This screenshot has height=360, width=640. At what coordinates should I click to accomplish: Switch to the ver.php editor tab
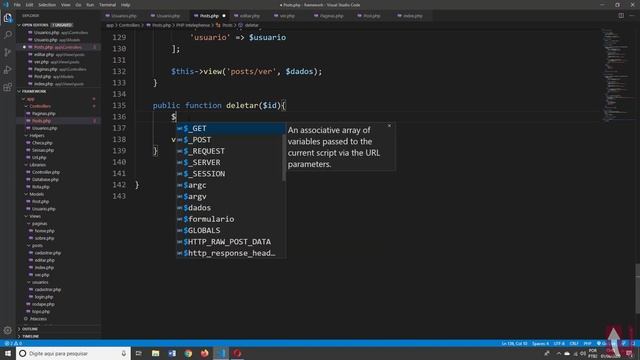tap(287, 16)
